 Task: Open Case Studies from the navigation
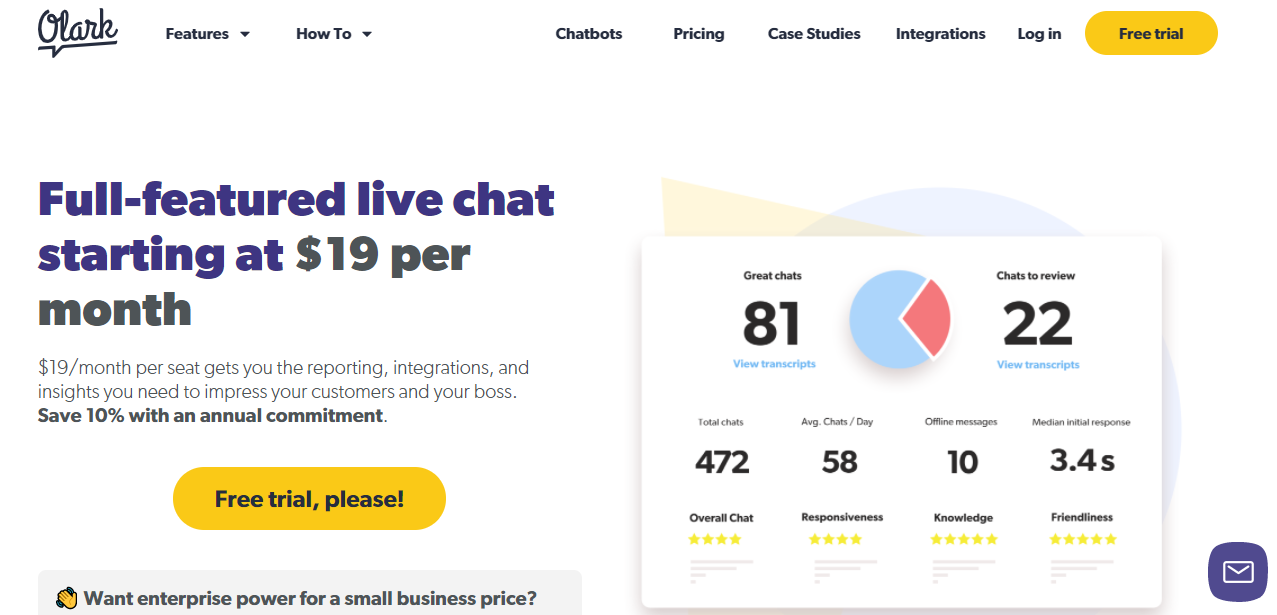813,33
